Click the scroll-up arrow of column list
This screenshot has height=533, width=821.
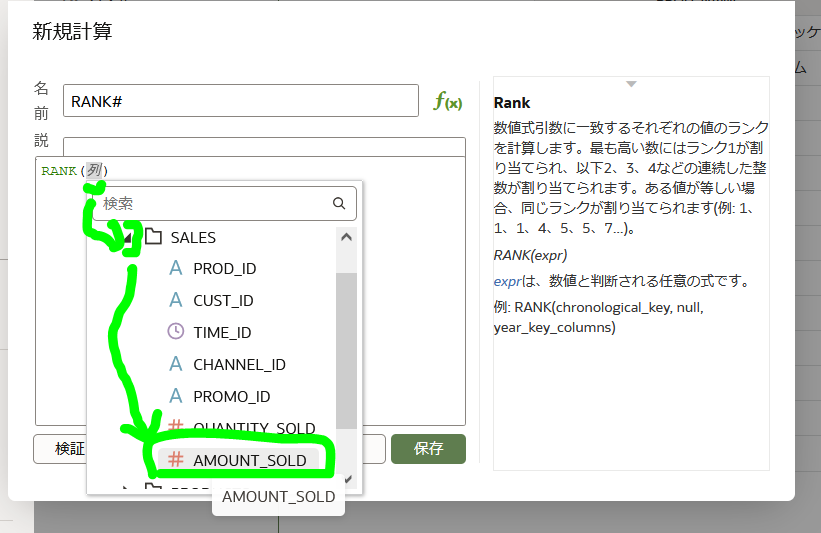pos(346,237)
